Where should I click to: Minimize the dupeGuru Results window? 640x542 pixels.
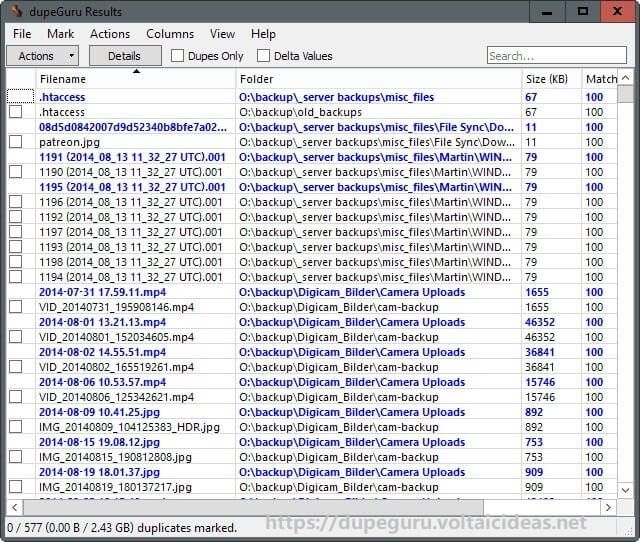click(547, 11)
